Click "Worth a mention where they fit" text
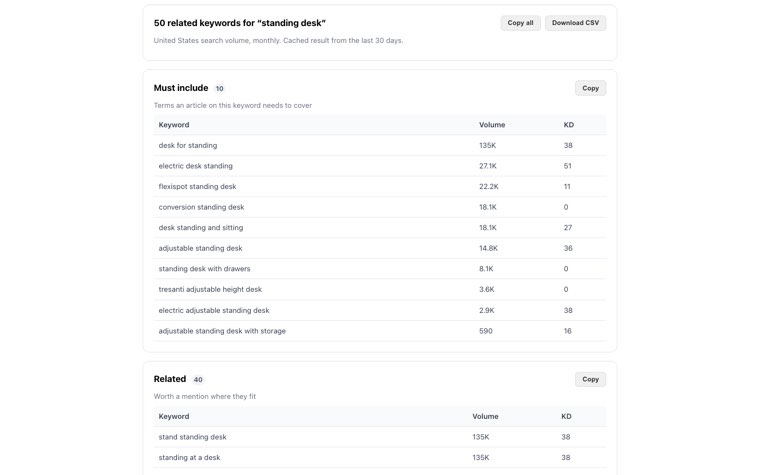The height and width of the screenshot is (475, 760). (205, 396)
